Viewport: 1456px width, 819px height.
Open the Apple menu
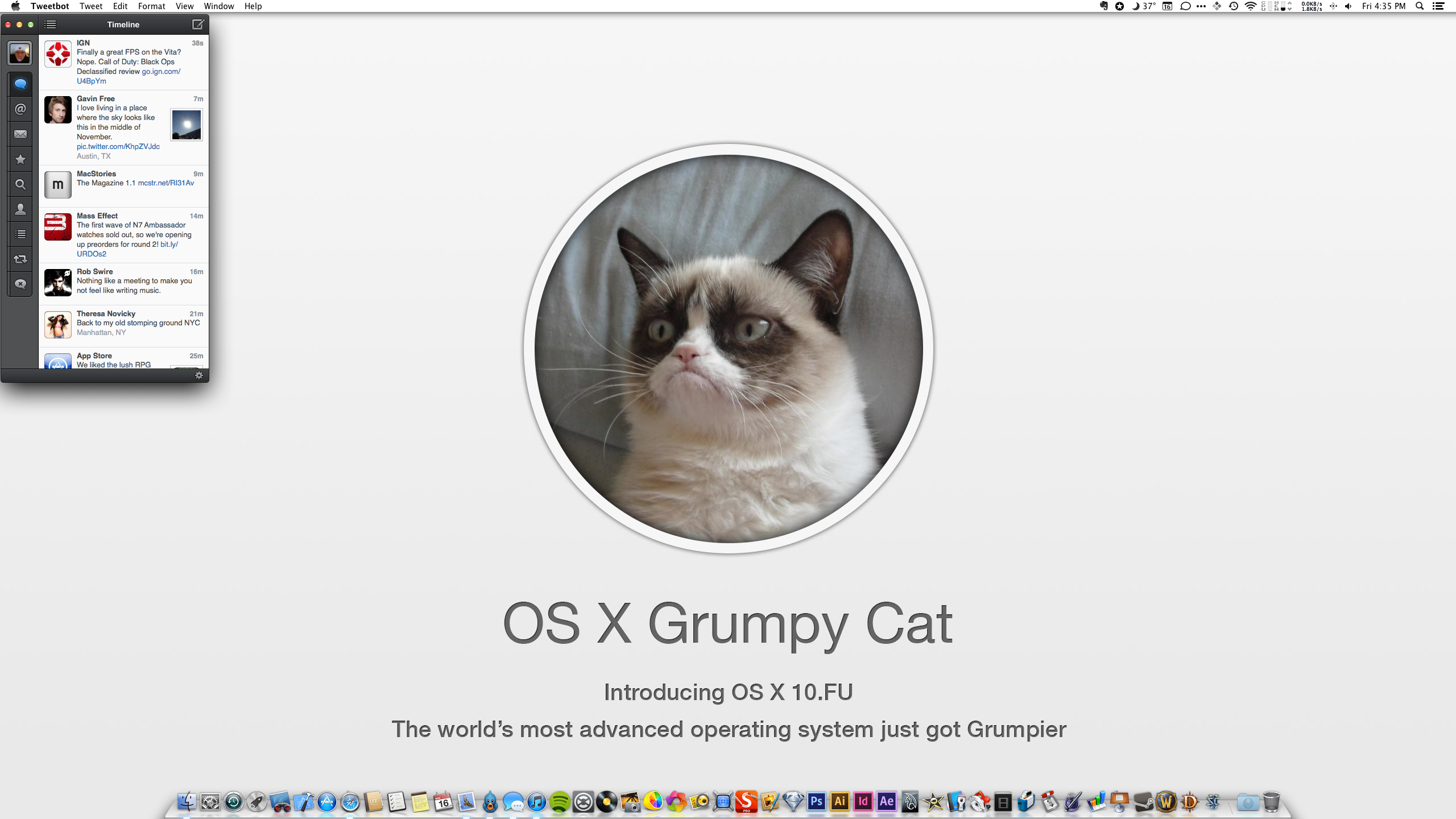(x=15, y=6)
